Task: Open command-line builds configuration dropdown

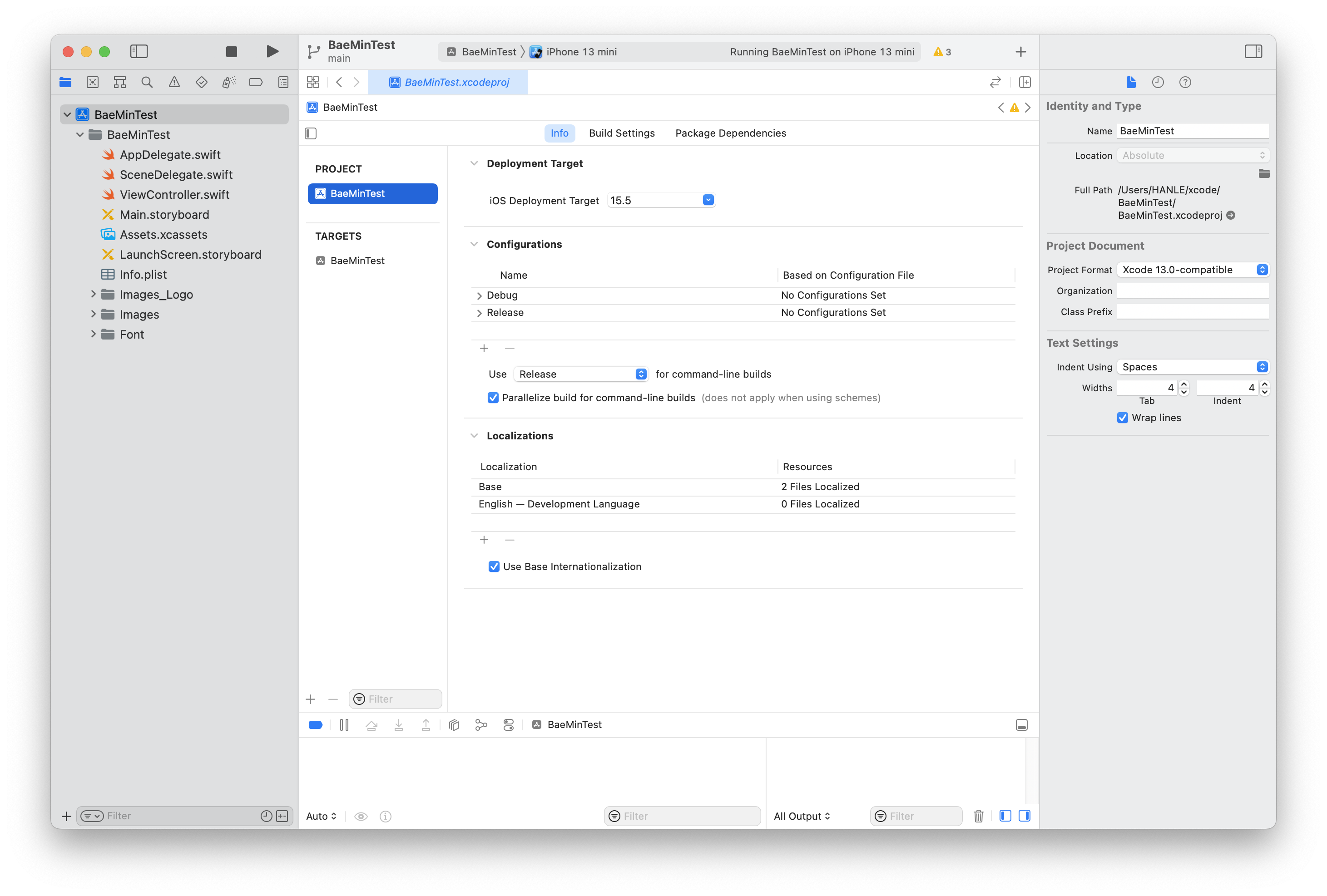Action: 581,374
